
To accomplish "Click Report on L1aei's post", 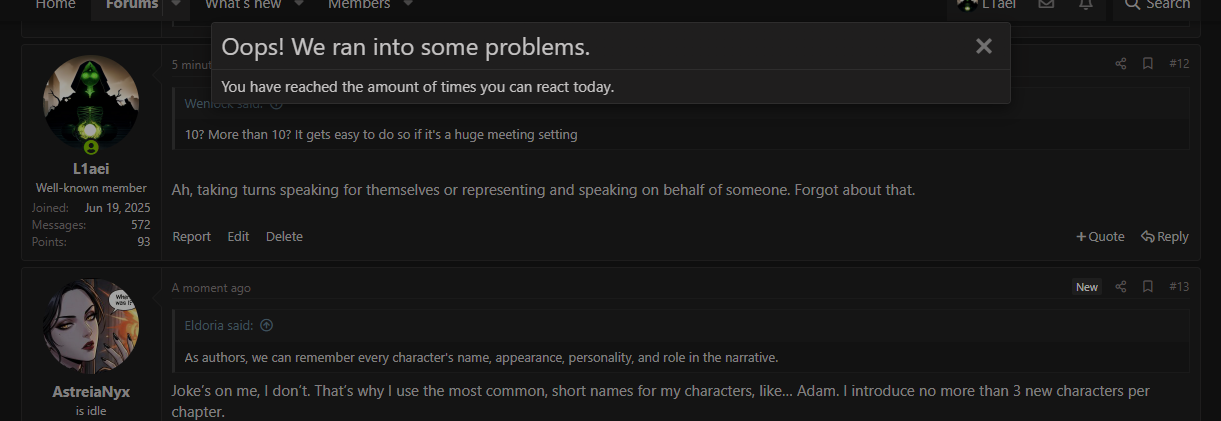I will click(191, 237).
